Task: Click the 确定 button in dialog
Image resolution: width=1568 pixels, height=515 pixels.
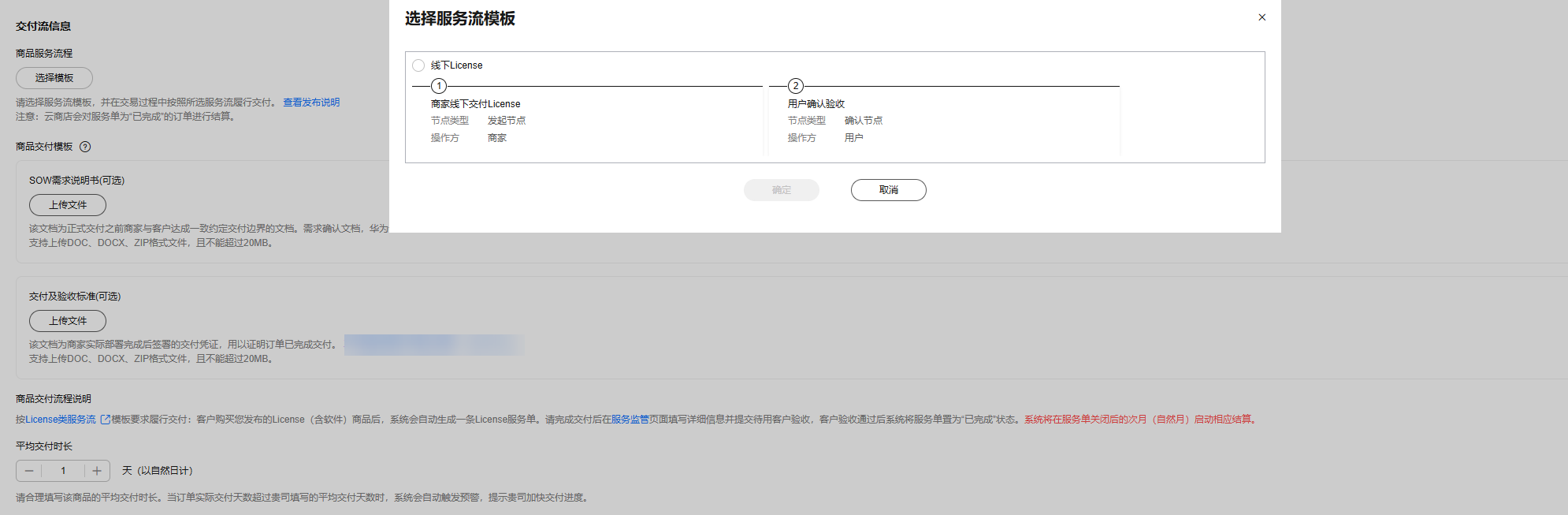Action: coord(781,190)
